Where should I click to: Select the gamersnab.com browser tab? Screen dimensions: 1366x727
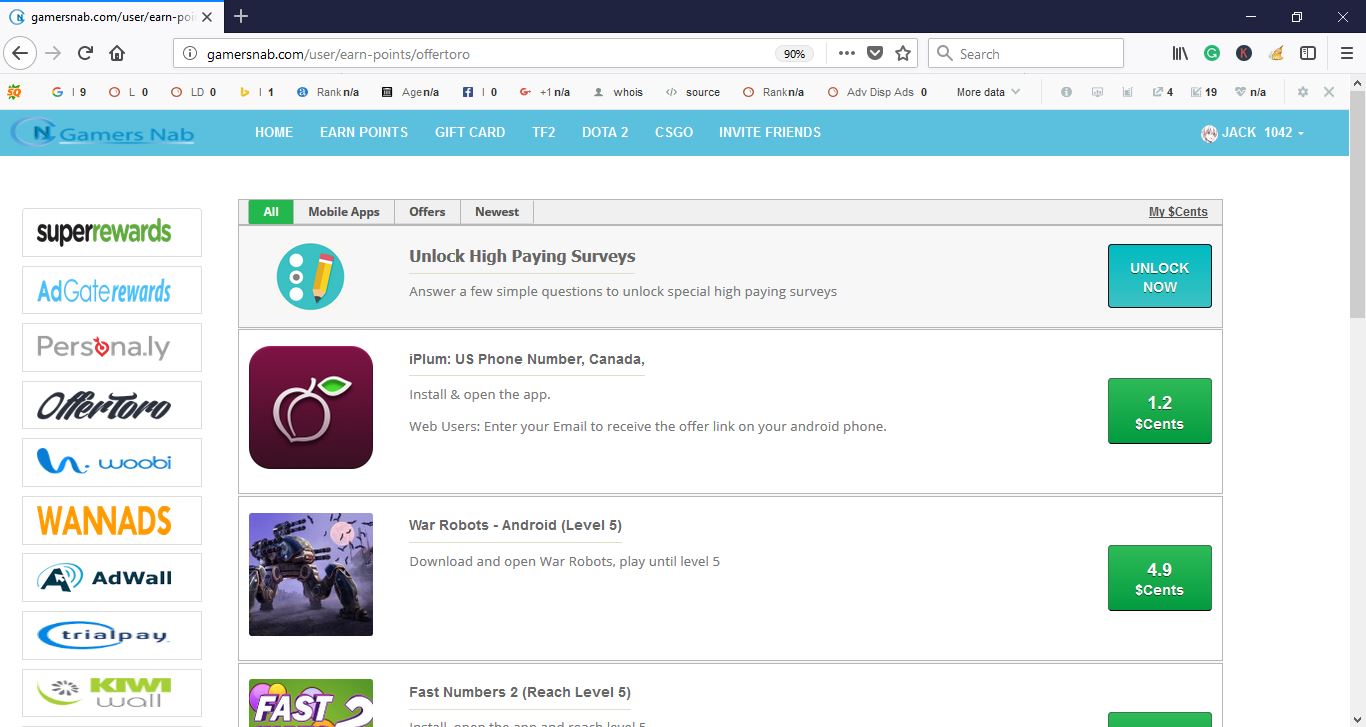pyautogui.click(x=112, y=16)
